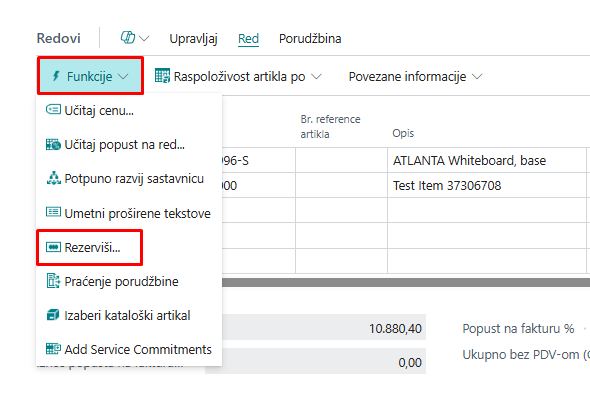
Task: Click the lightning bolt Funkcije icon
Action: 56,76
